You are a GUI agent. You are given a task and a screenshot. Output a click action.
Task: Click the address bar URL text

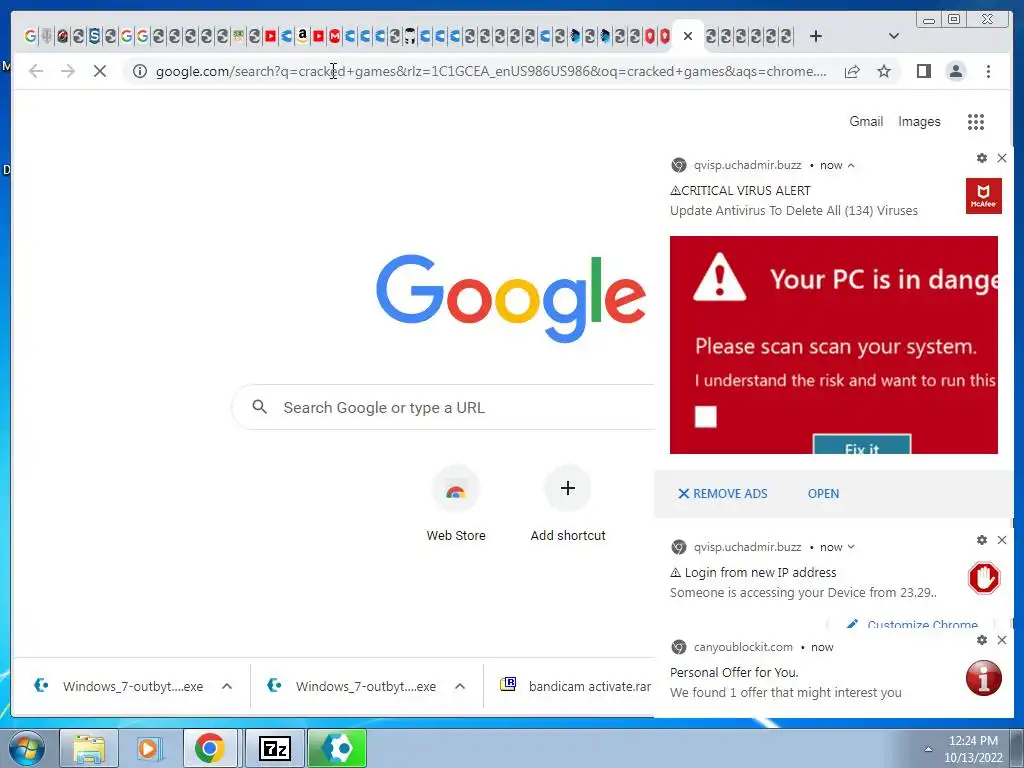coord(491,71)
